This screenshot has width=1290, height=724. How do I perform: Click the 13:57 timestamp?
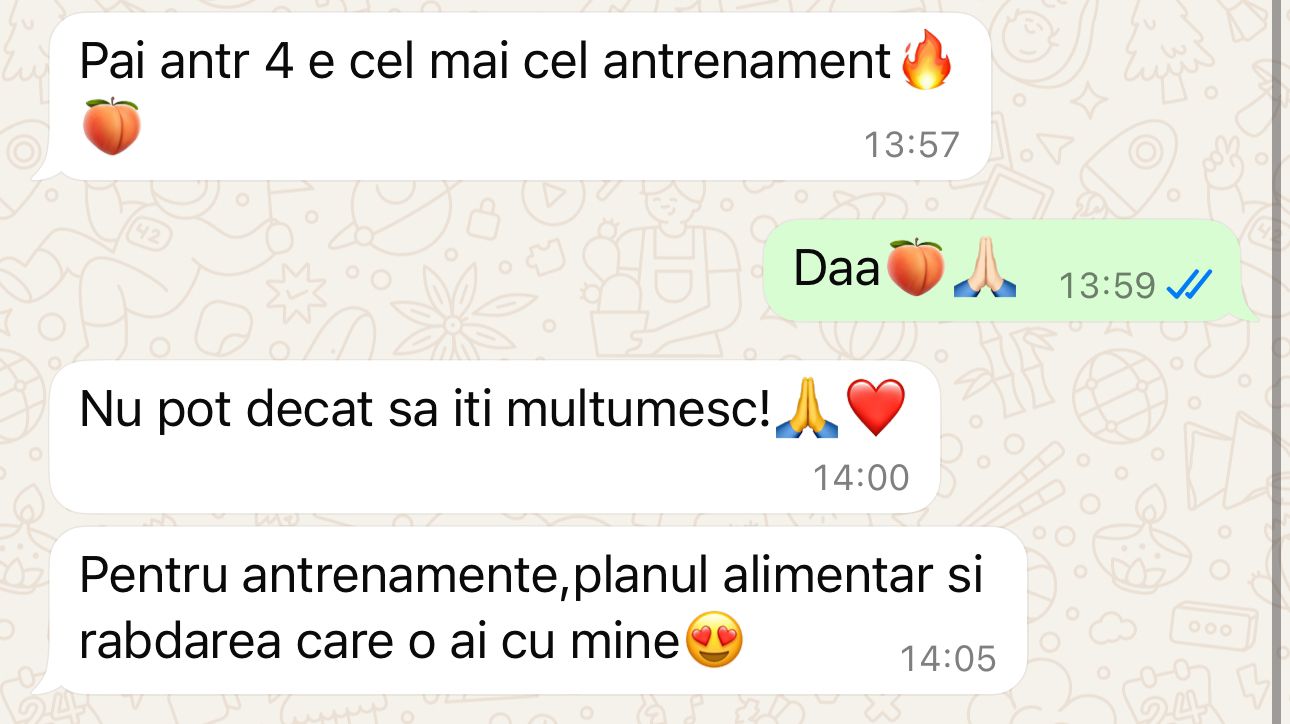tap(912, 145)
